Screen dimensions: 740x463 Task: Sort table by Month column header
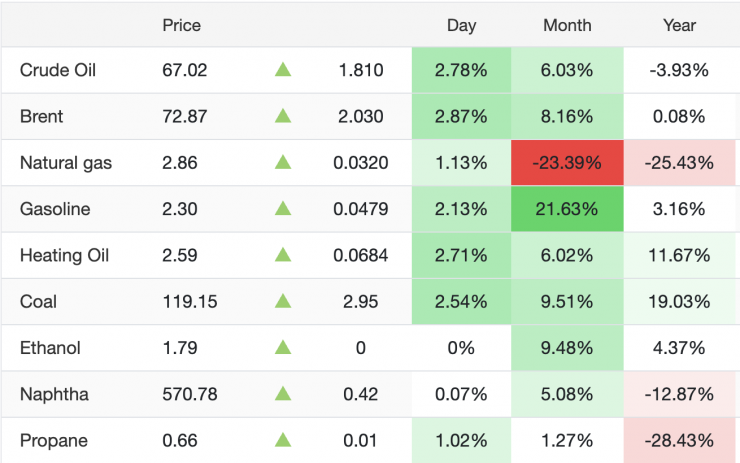point(567,25)
